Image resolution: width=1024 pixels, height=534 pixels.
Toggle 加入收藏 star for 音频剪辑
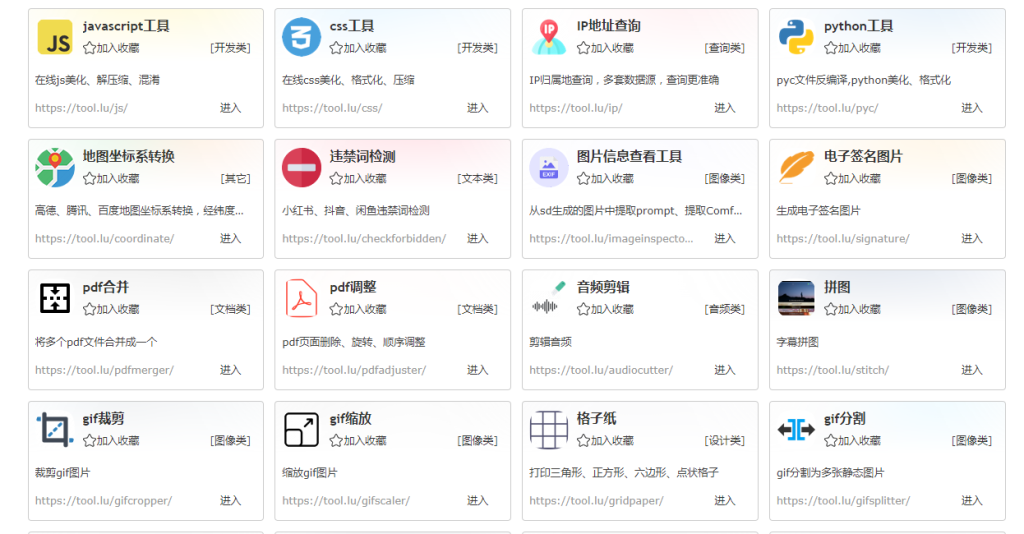click(x=584, y=309)
